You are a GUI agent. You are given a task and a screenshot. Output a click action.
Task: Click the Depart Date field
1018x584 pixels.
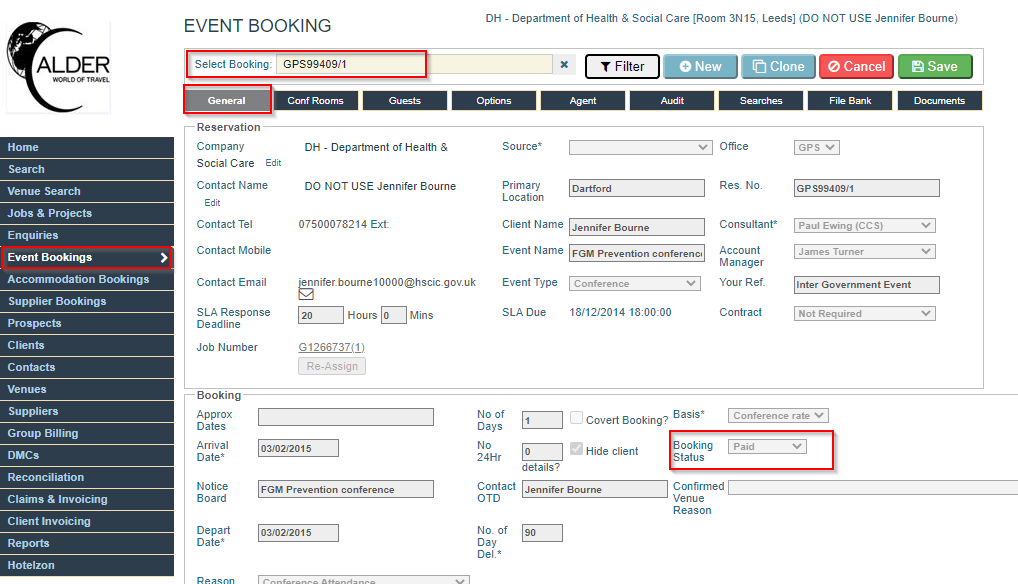click(298, 533)
